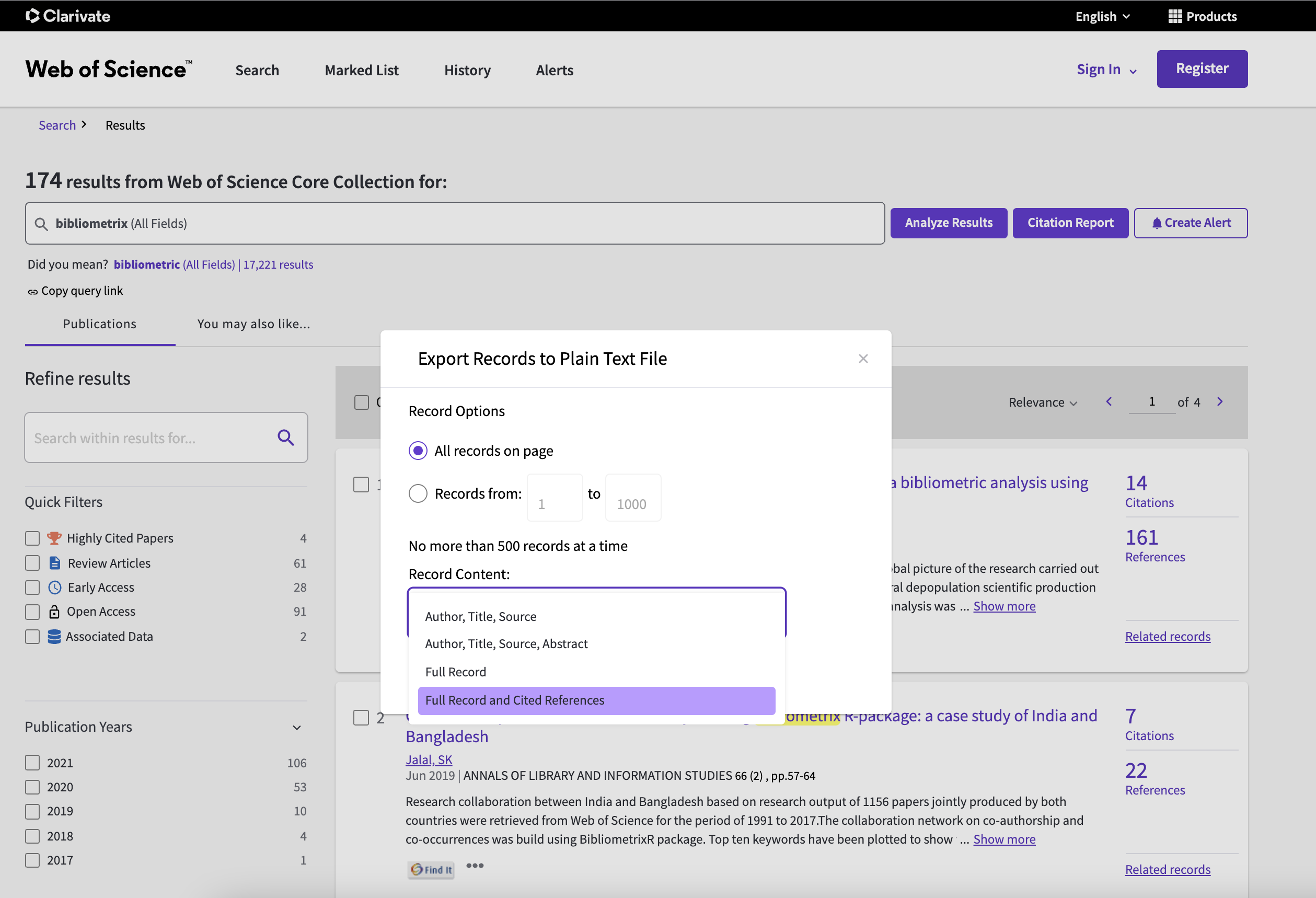Viewport: 1316px width, 898px height.
Task: Go to previous results page arrow
Action: pyautogui.click(x=1109, y=401)
